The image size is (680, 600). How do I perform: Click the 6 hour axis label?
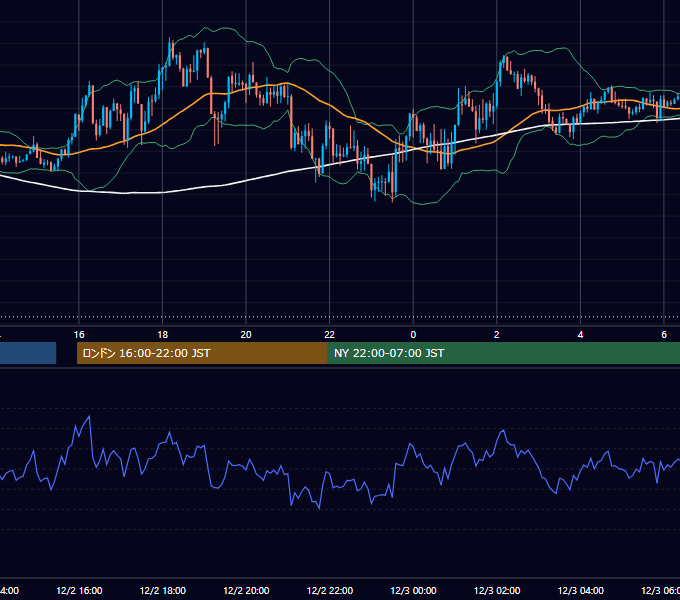tap(664, 334)
